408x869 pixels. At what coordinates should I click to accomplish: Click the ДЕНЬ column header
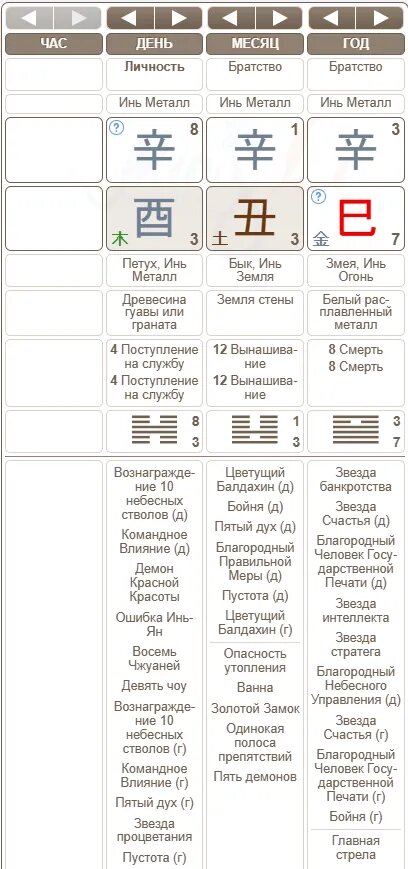[x=155, y=44]
